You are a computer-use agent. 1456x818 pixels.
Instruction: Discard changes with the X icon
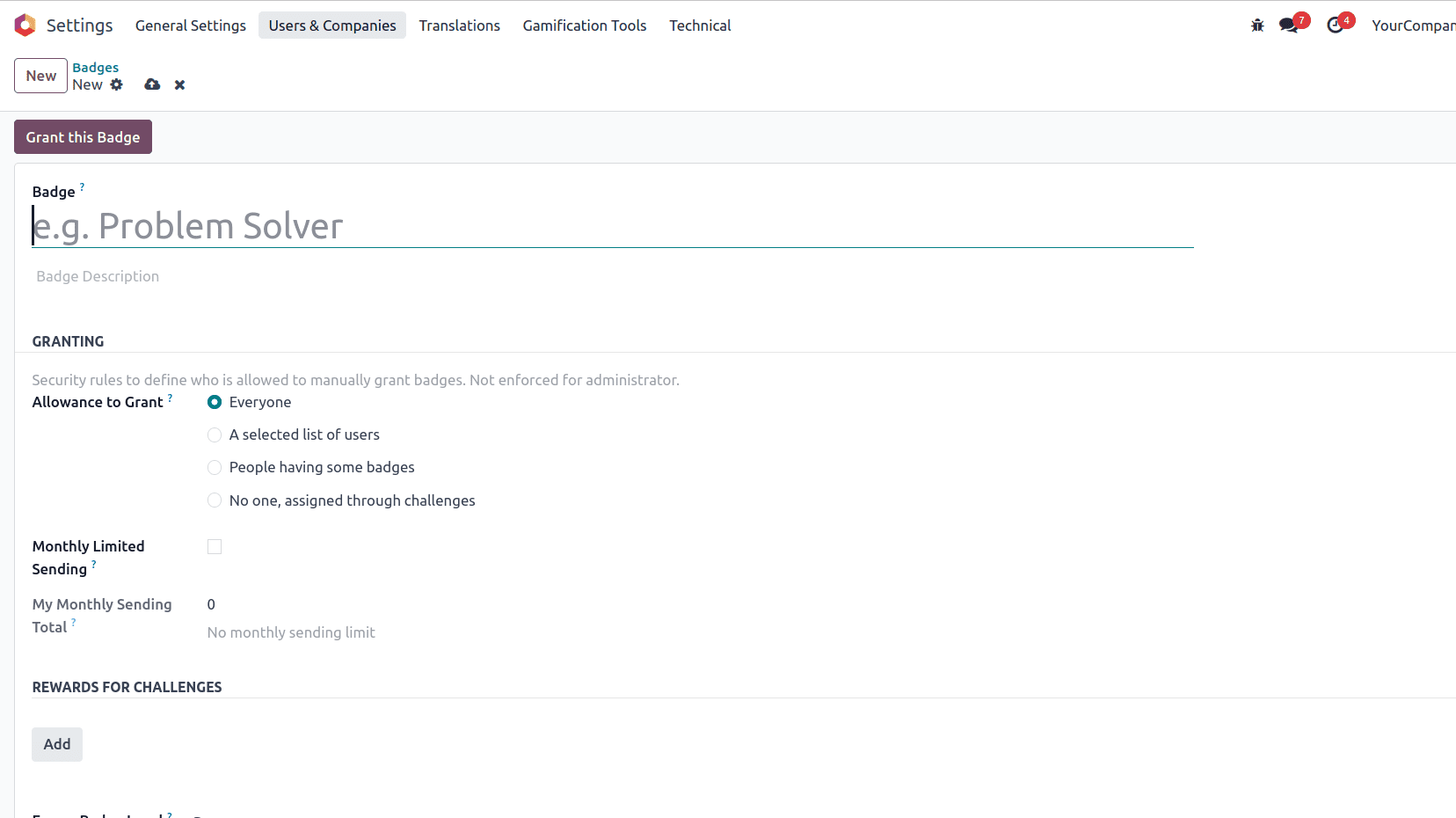tap(178, 84)
